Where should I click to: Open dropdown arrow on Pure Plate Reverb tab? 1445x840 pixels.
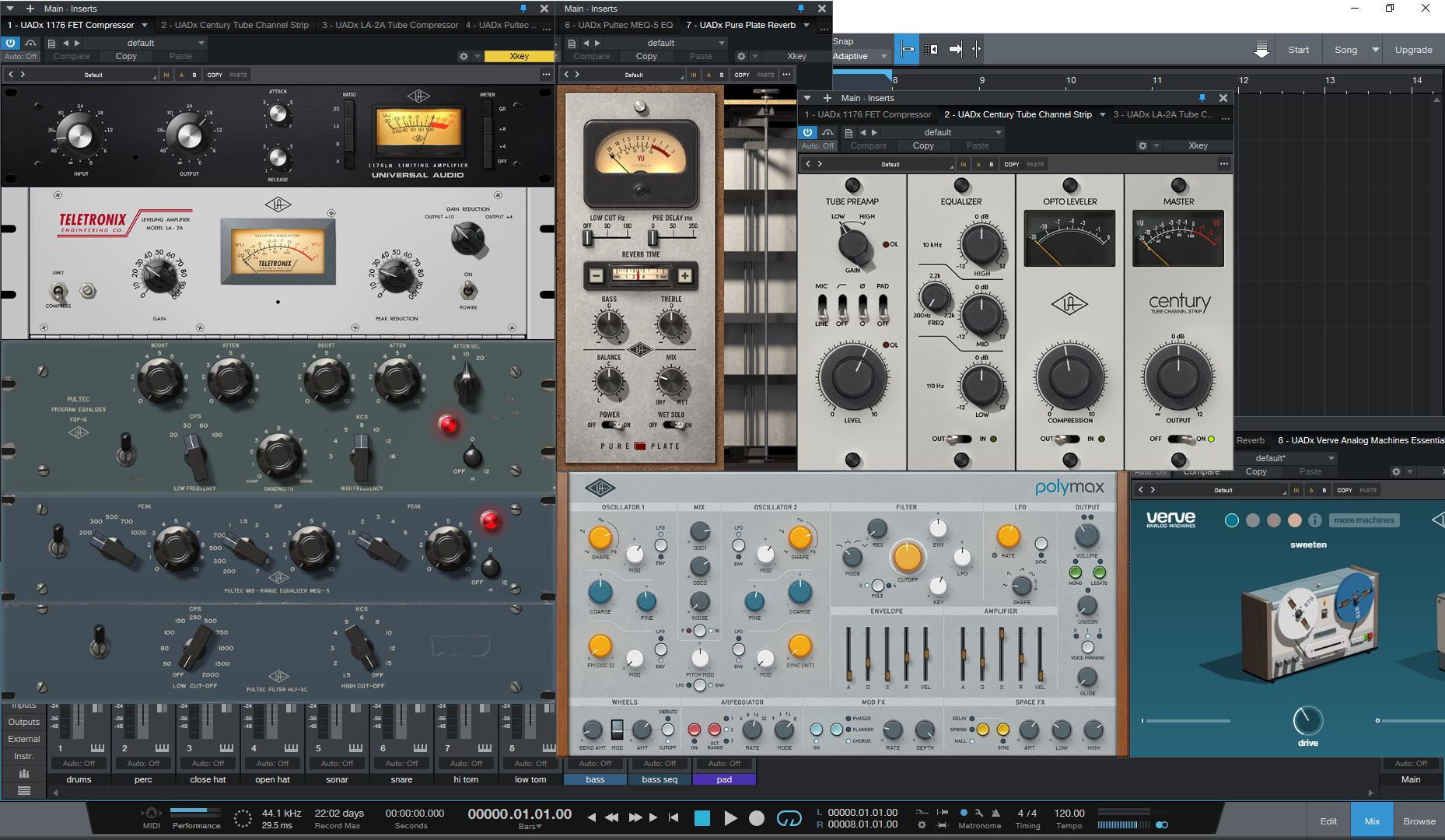(x=806, y=25)
